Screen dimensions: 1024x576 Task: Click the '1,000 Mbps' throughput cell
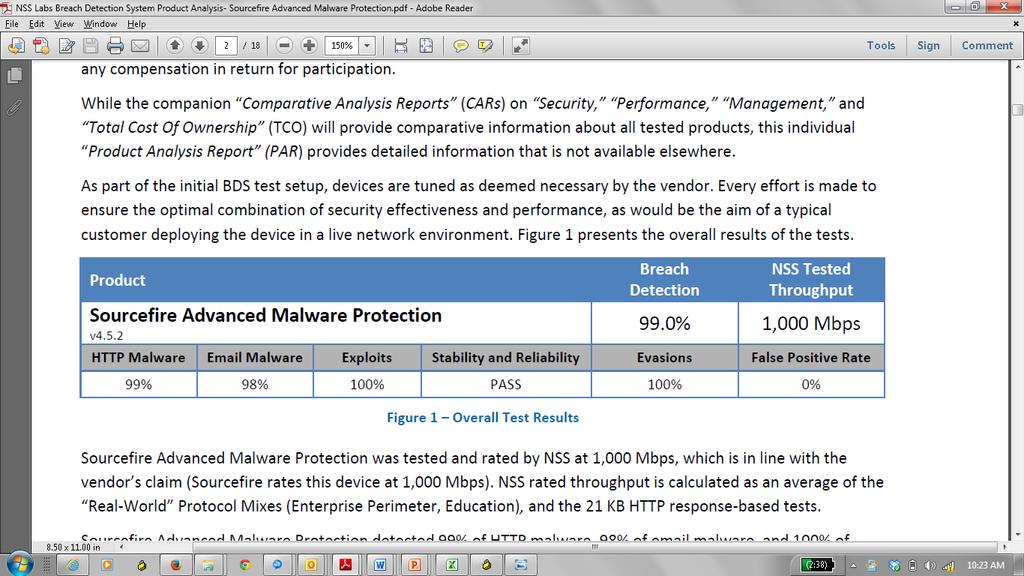click(x=811, y=323)
